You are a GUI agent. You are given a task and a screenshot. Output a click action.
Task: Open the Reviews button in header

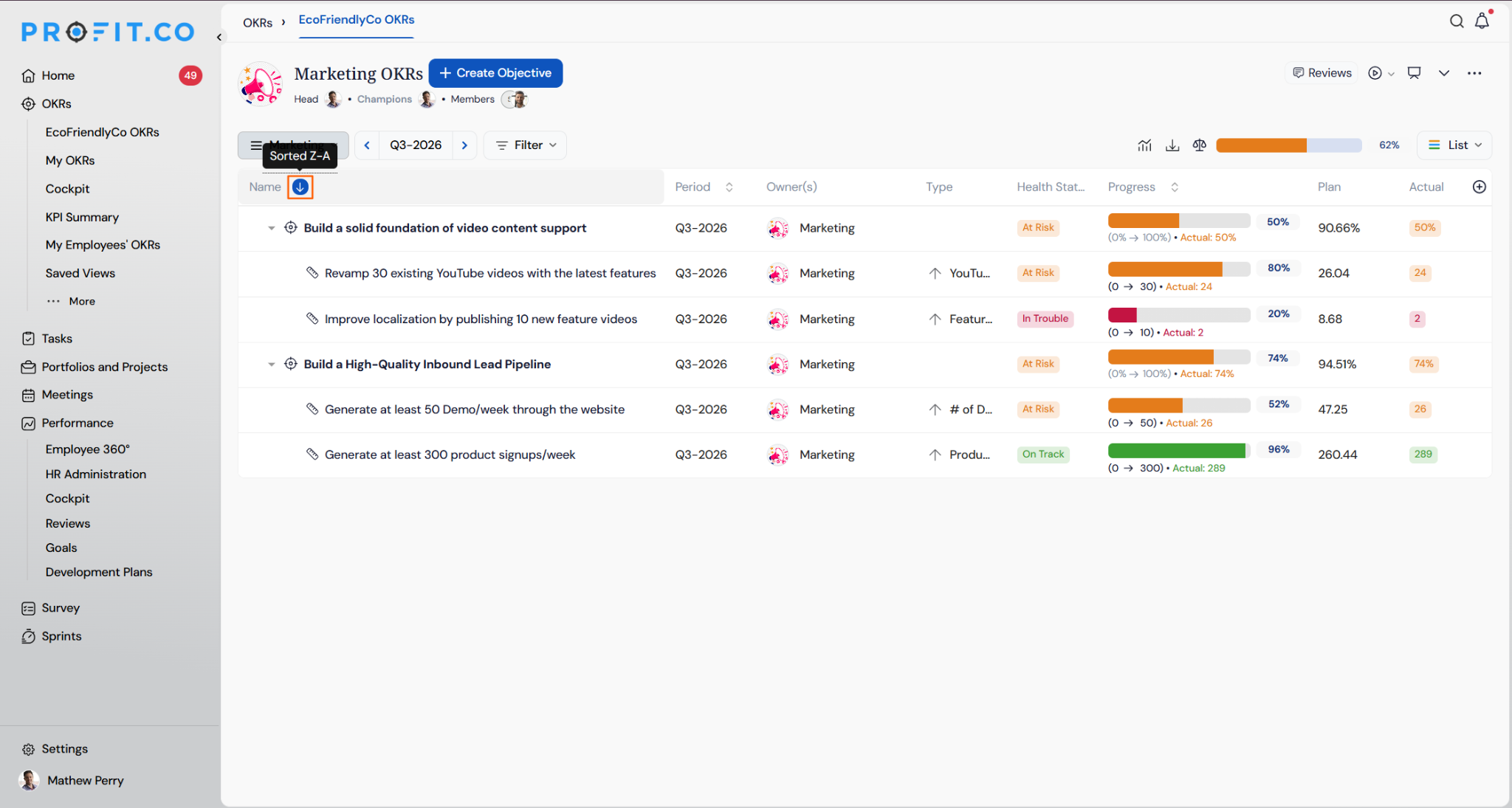[x=1322, y=73]
